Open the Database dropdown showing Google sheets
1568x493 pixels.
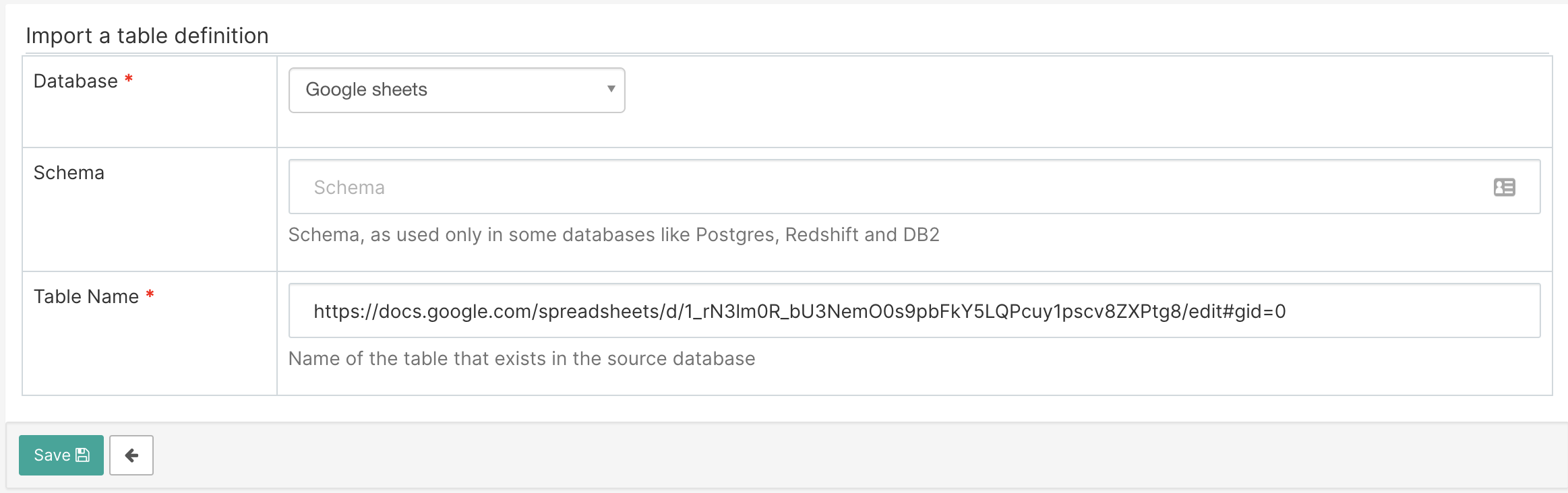456,90
